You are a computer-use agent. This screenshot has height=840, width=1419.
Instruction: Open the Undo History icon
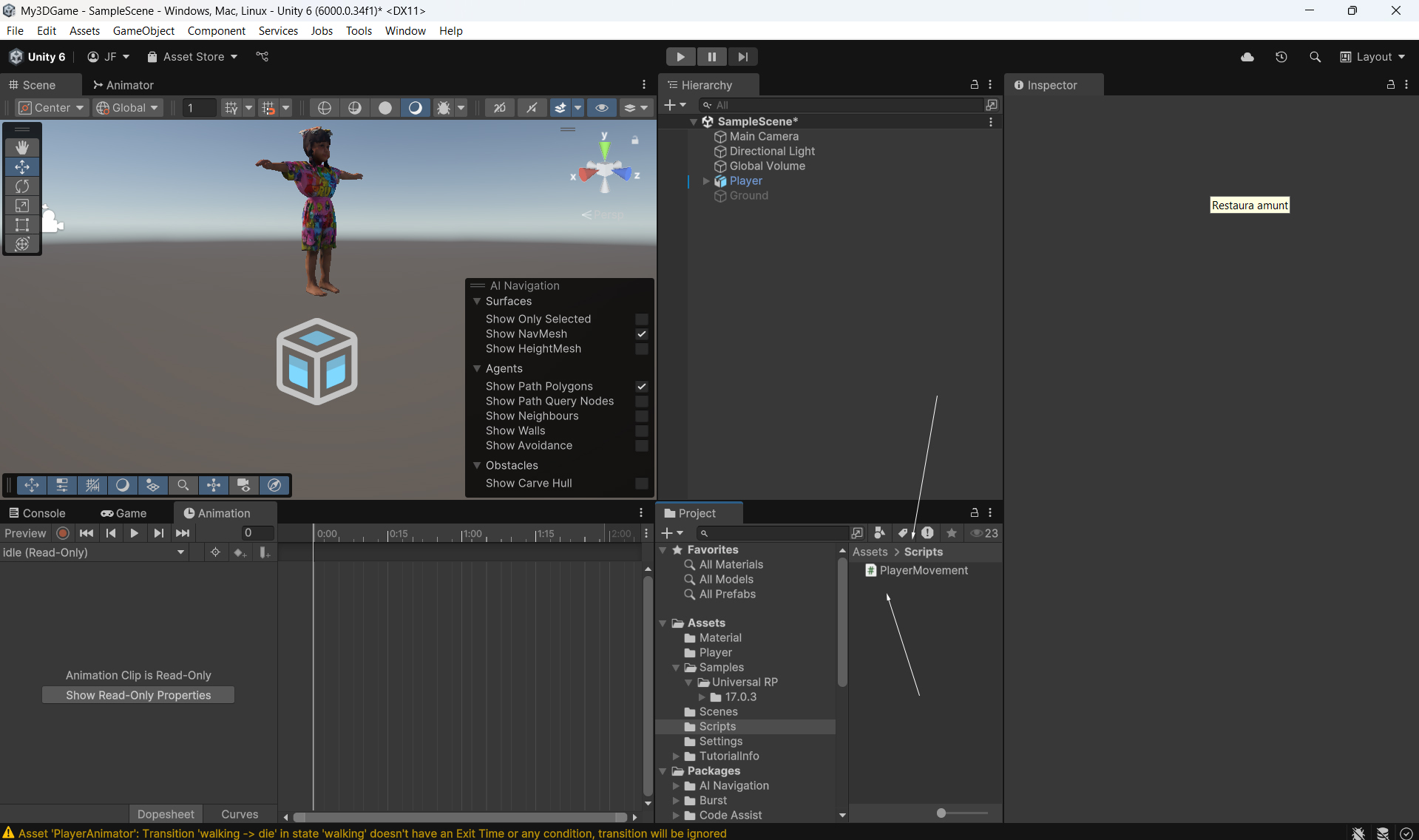coord(1281,57)
